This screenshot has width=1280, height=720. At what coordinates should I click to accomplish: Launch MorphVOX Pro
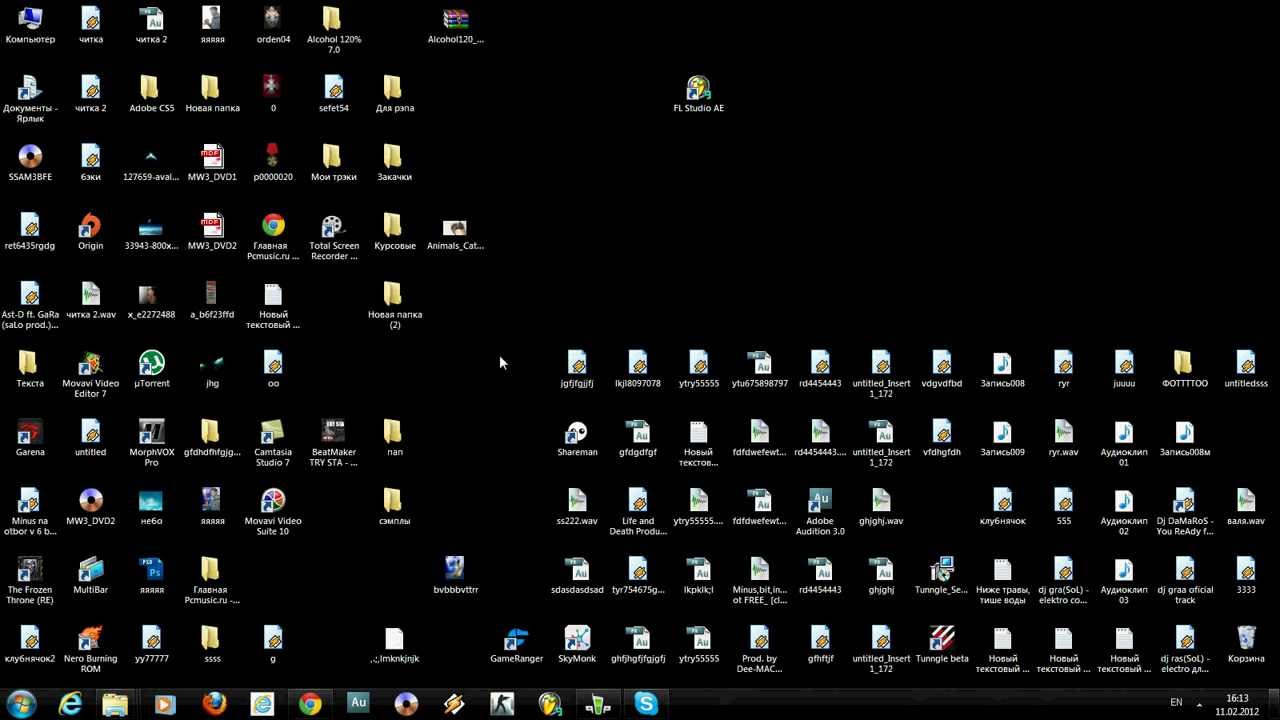point(151,444)
